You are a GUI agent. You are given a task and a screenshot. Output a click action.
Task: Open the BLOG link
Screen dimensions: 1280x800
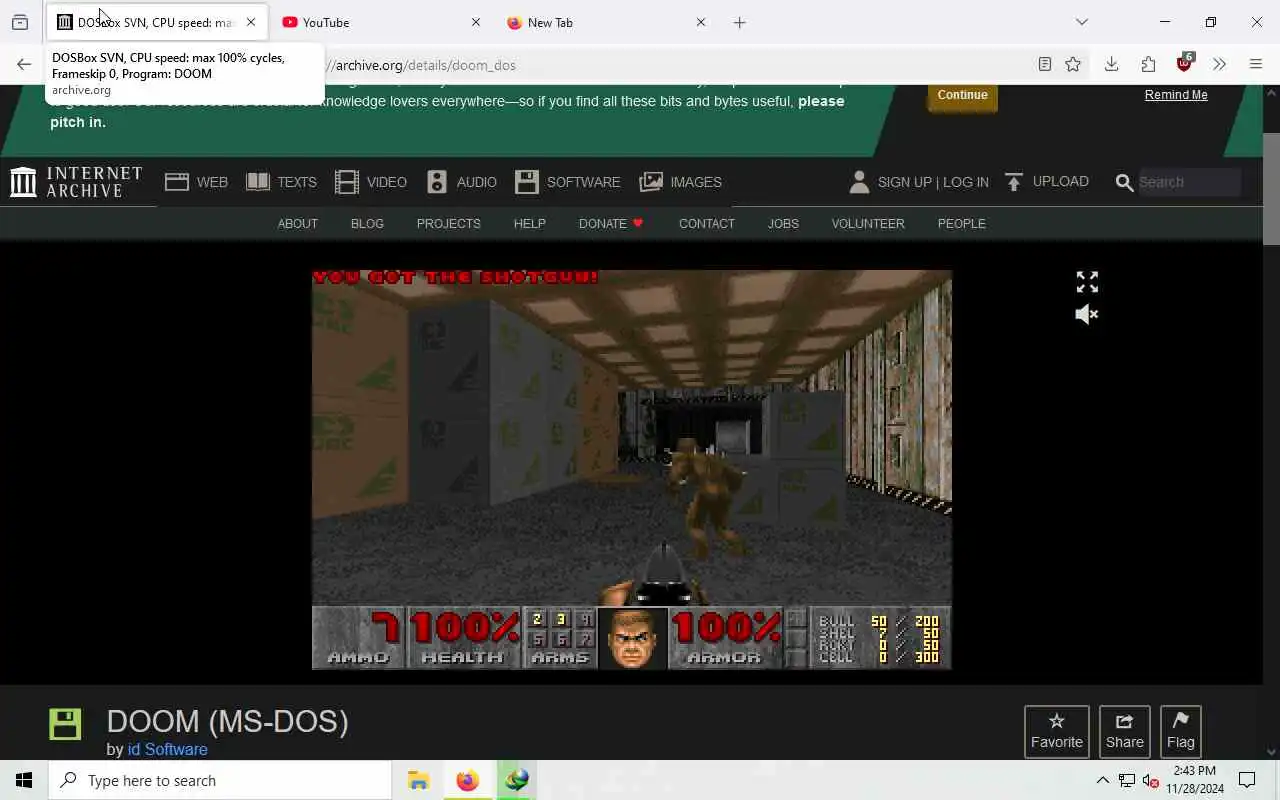pos(367,224)
